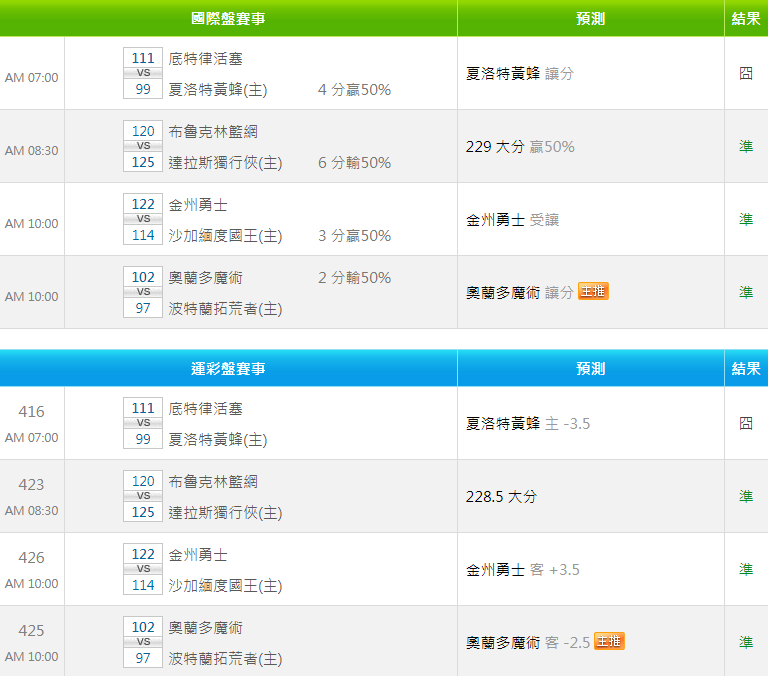This screenshot has width=768, height=676.
Task: Click the VS badge in game 423 row
Action: (143, 496)
